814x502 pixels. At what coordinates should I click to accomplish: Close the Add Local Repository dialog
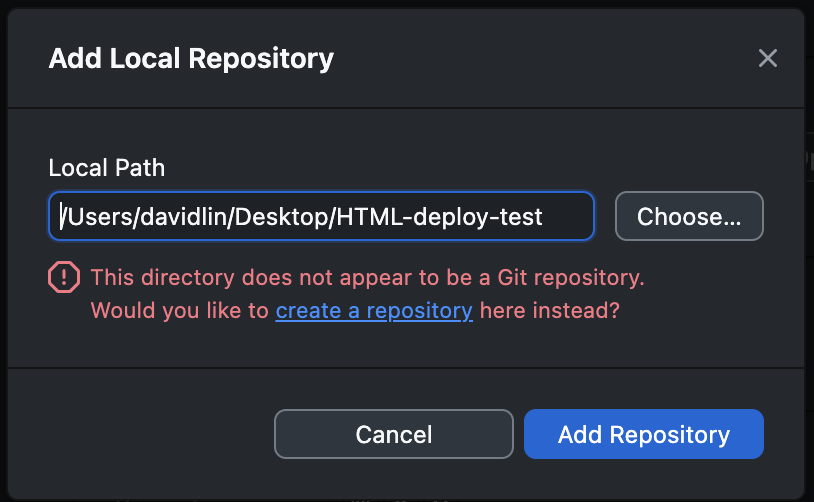[768, 58]
